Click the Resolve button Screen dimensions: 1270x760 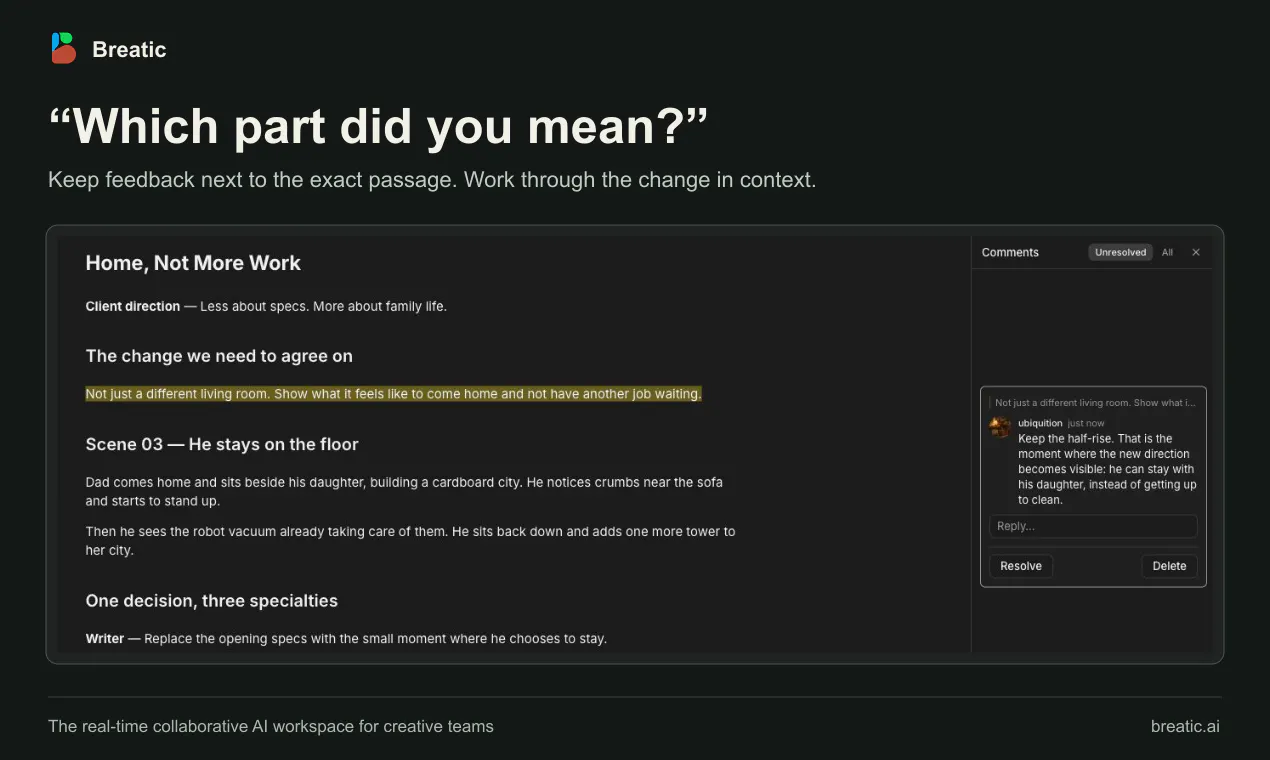(1021, 566)
